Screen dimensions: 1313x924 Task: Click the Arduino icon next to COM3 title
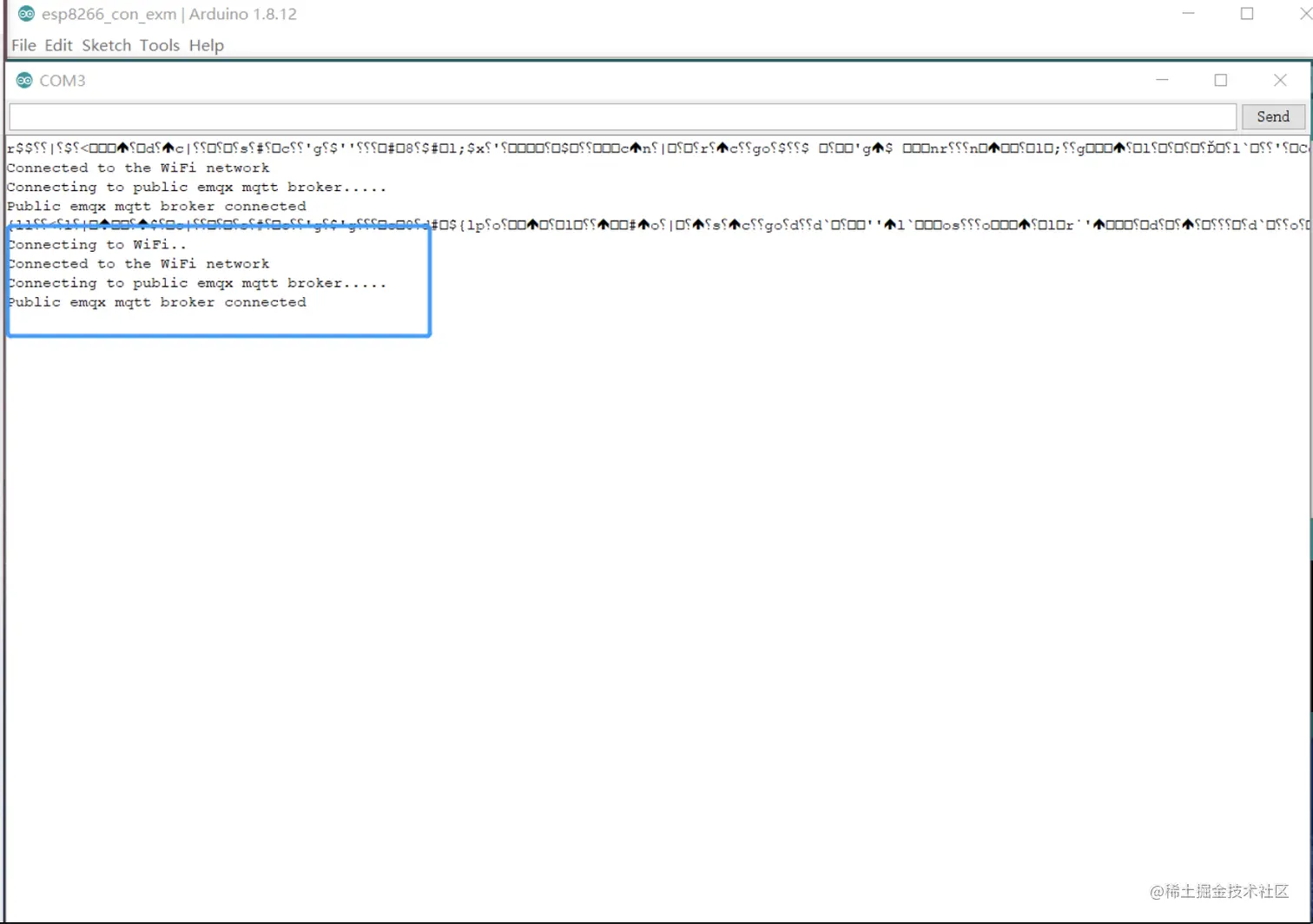(24, 81)
